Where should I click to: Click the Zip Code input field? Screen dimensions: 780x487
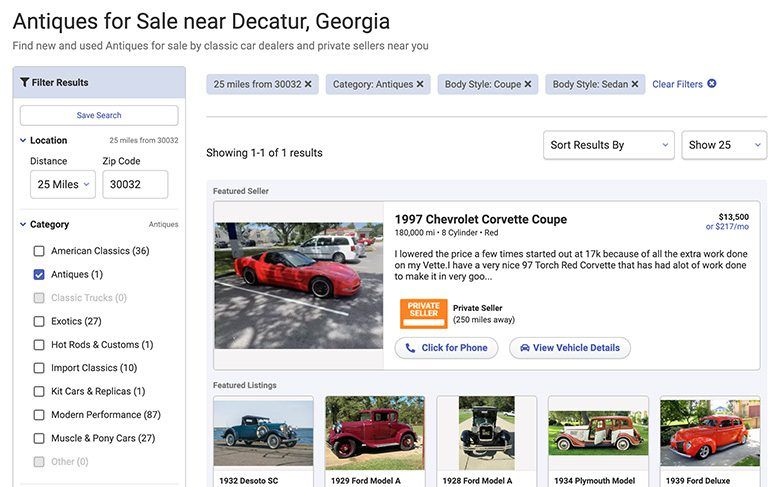pos(135,185)
